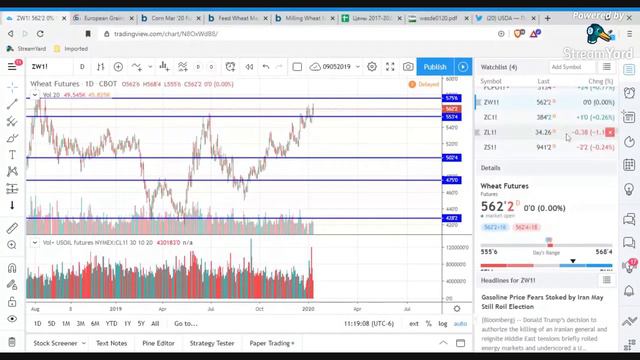Select the brush drawing tool
640x360 pixels.
[x=12, y=138]
